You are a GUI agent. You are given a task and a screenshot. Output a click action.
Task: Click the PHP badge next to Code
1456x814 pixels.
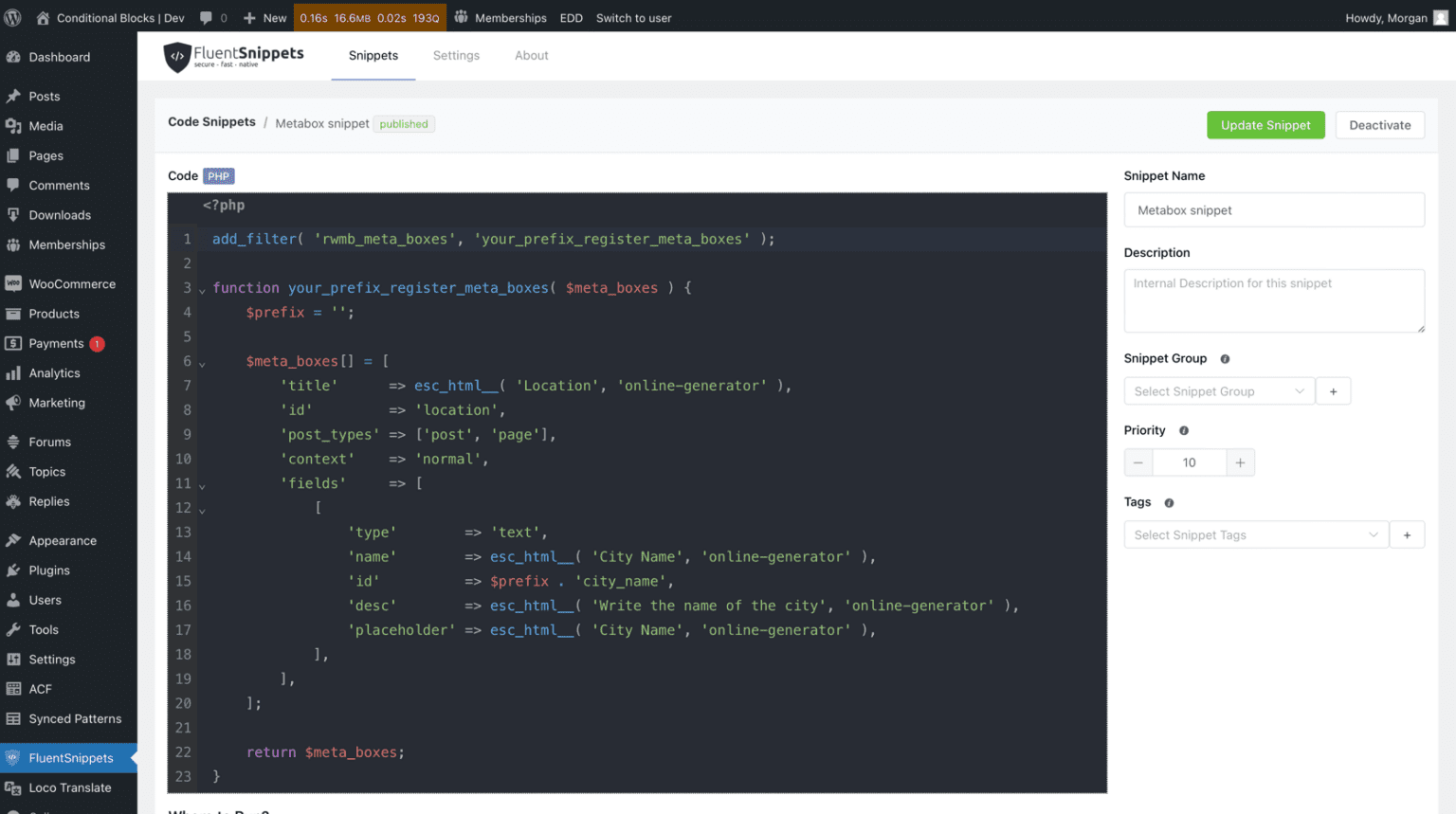tap(219, 175)
